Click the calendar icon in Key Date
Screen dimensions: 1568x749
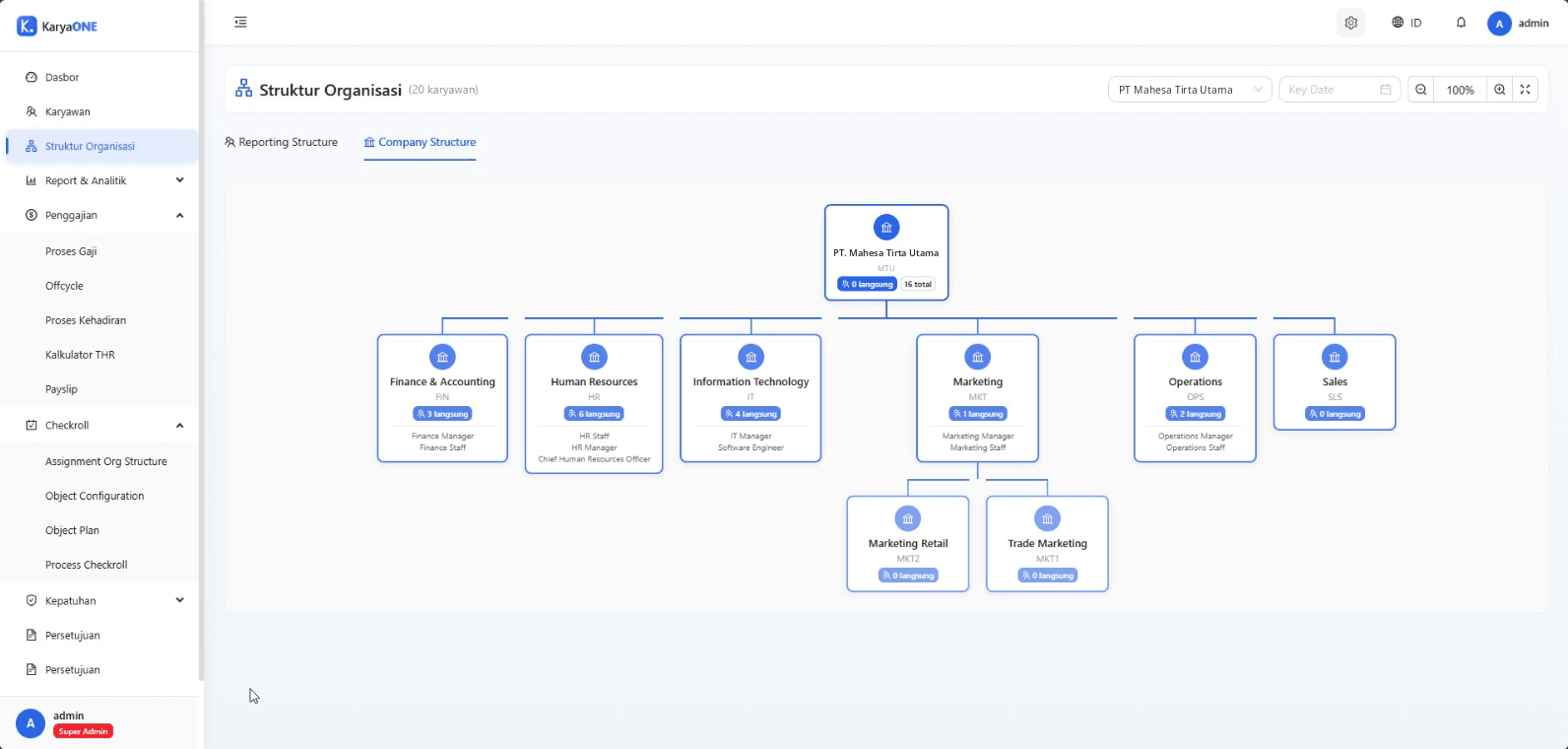pos(1386,90)
